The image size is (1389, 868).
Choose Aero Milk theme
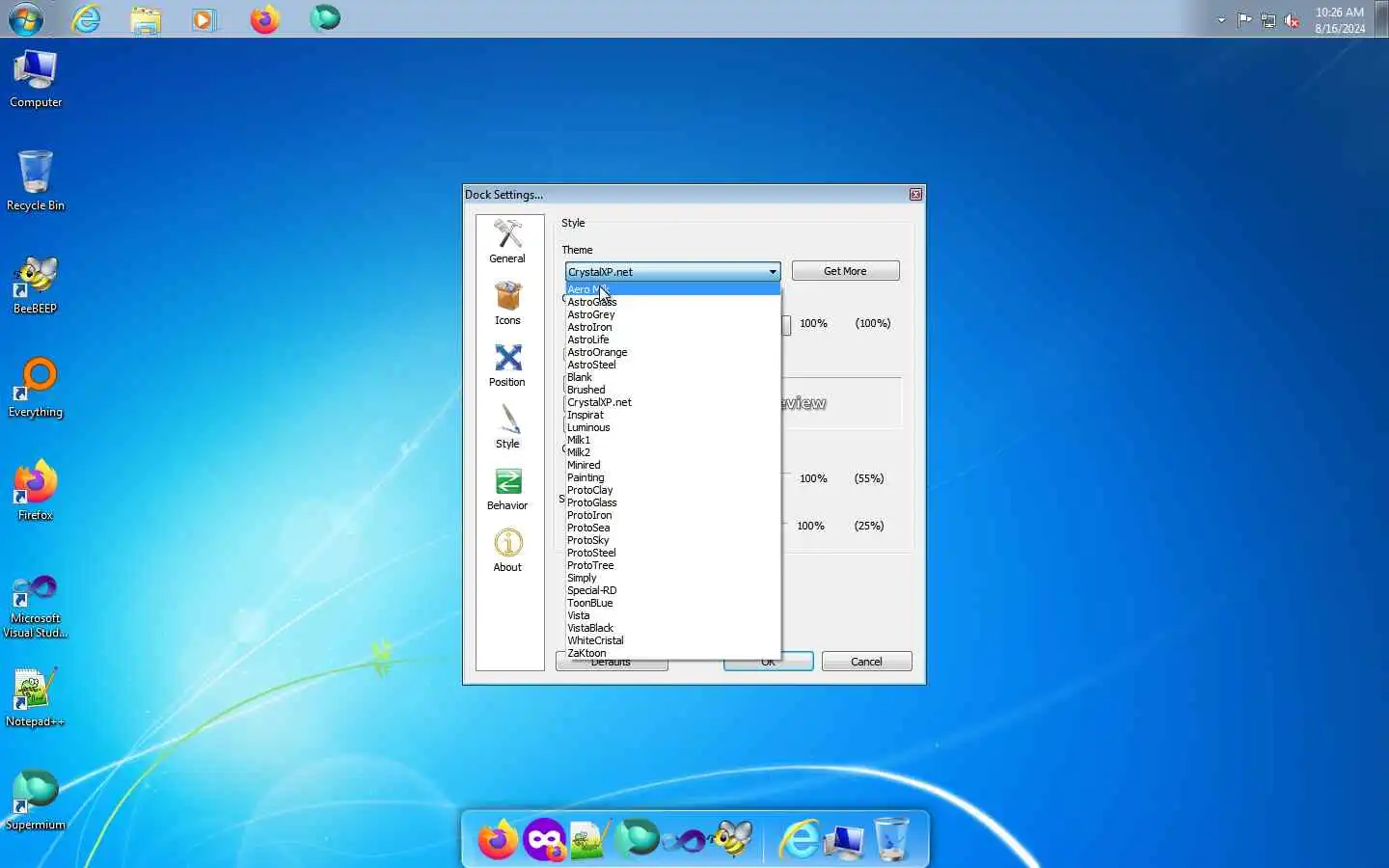click(x=672, y=289)
